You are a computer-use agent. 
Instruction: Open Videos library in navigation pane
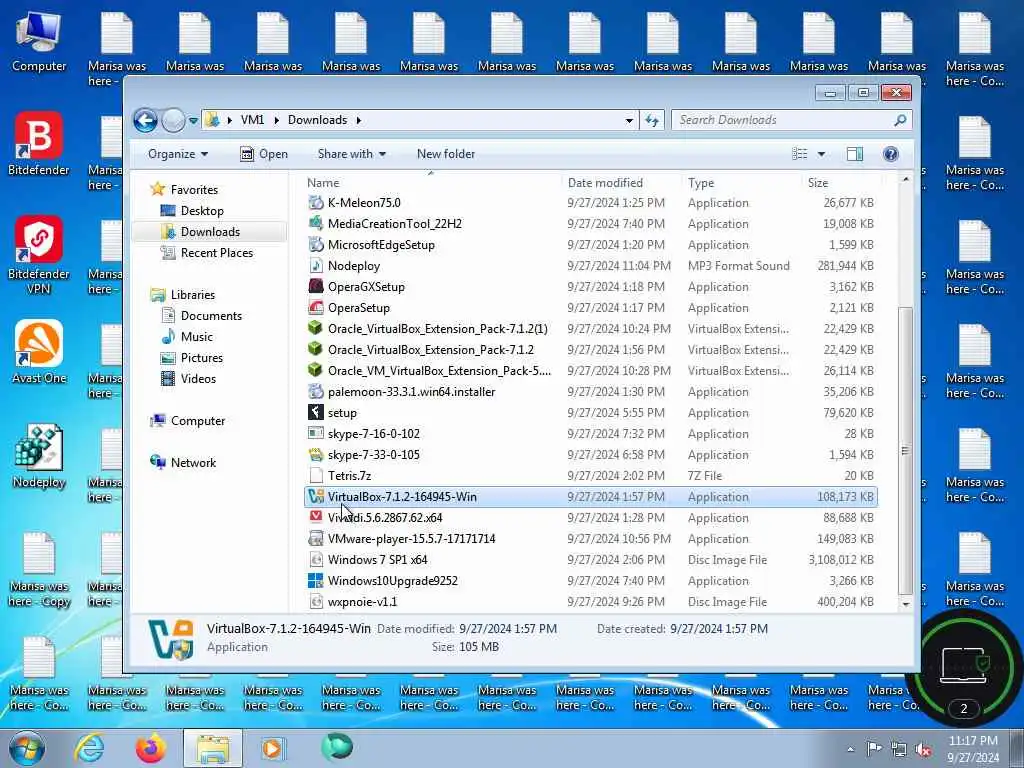(198, 378)
